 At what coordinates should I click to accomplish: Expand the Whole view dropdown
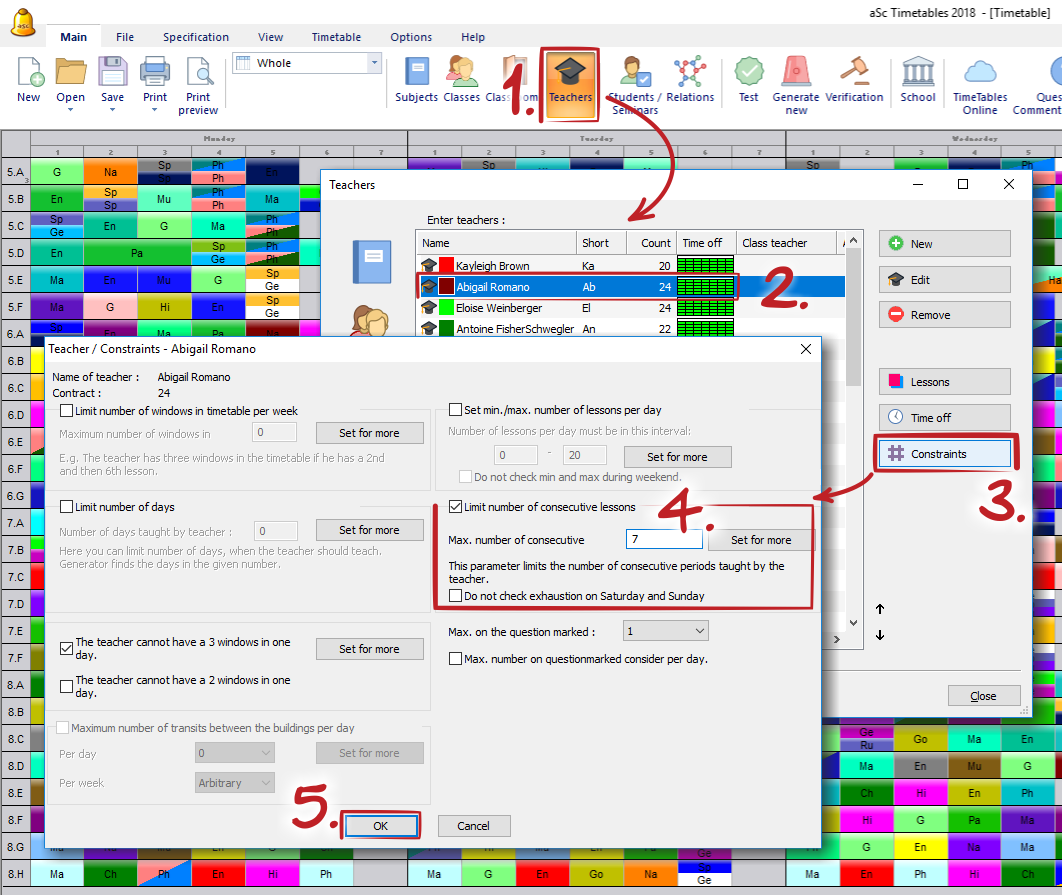click(x=375, y=63)
